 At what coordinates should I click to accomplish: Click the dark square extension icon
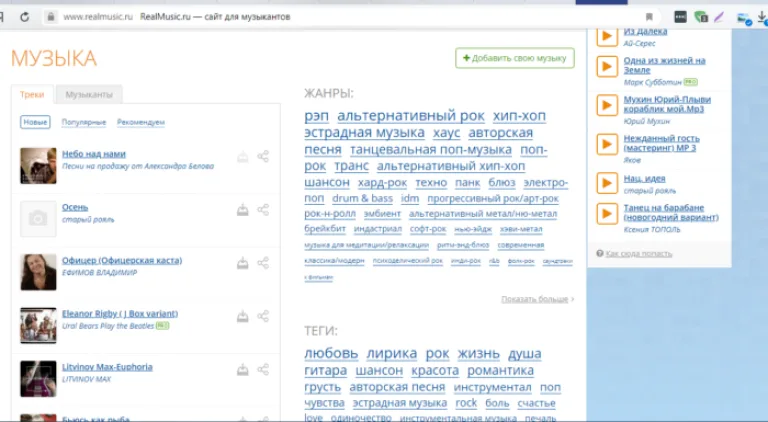pos(680,17)
